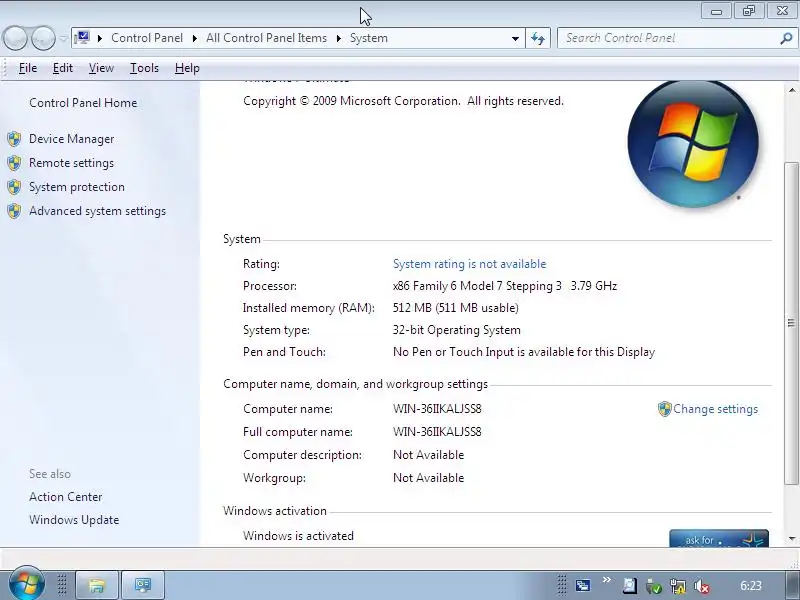
Task: Open Device Manager from the sidebar
Action: 71,139
